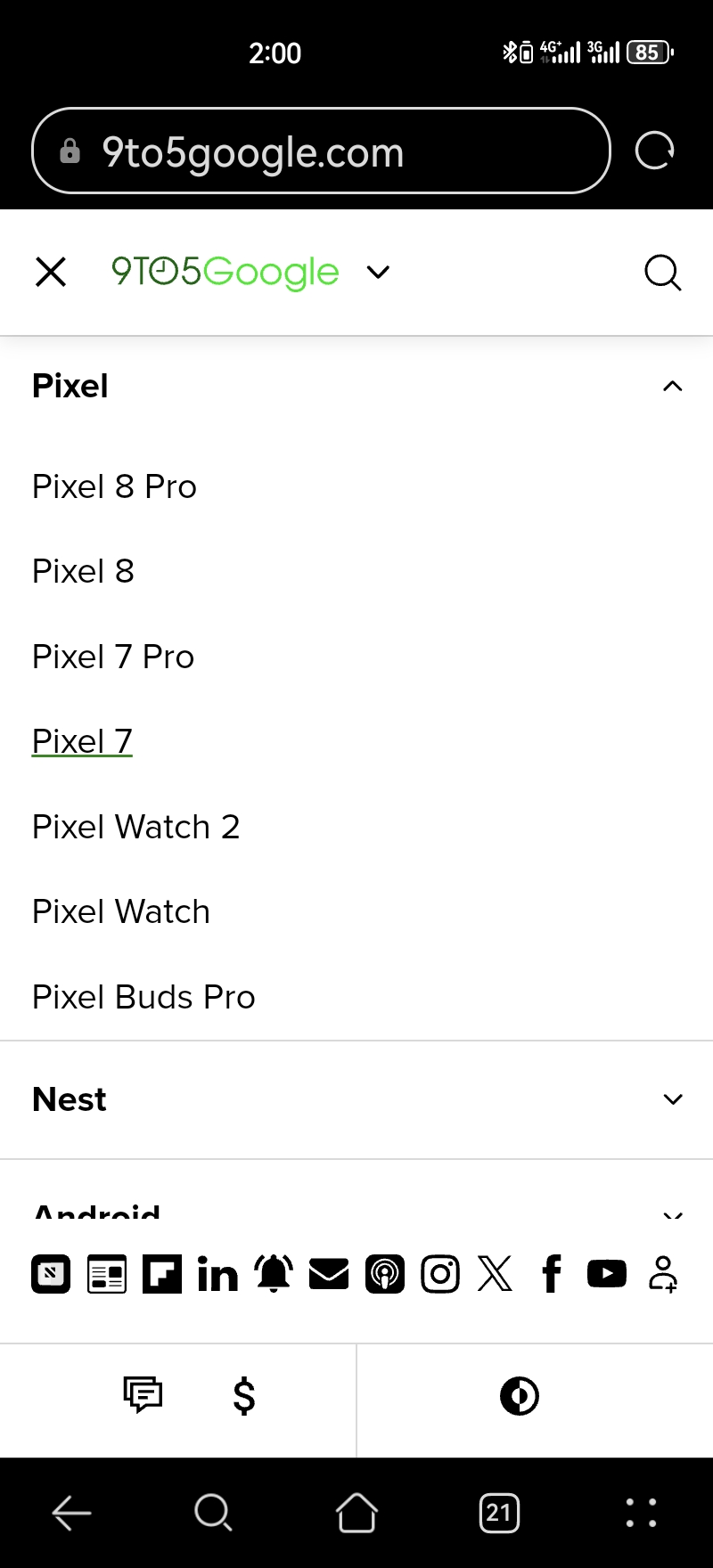Viewport: 713px width, 1568px height.
Task: Open the LinkedIn page icon
Action: (x=217, y=1274)
